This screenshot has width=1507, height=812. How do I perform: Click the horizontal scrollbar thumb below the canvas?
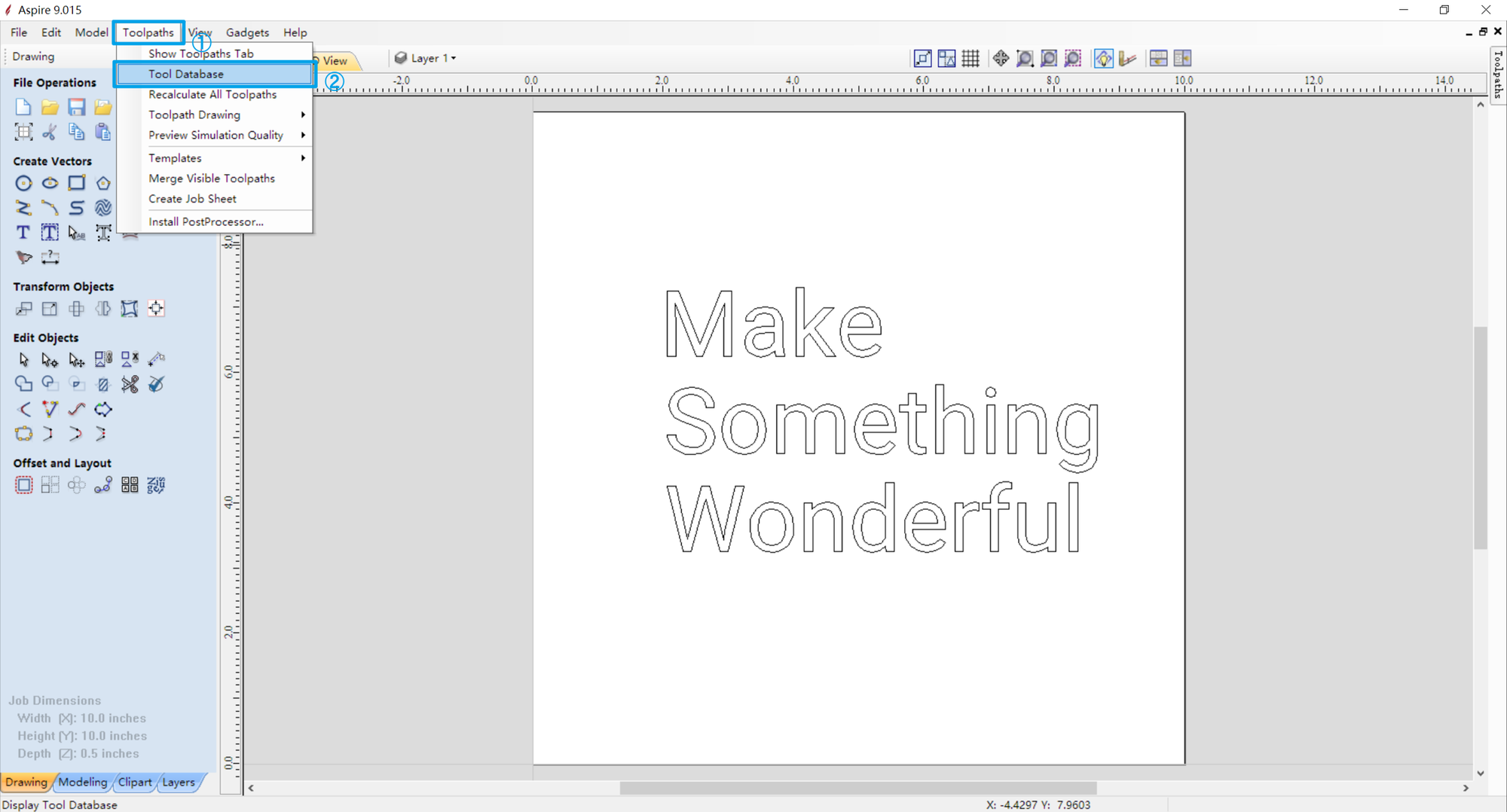point(858,788)
